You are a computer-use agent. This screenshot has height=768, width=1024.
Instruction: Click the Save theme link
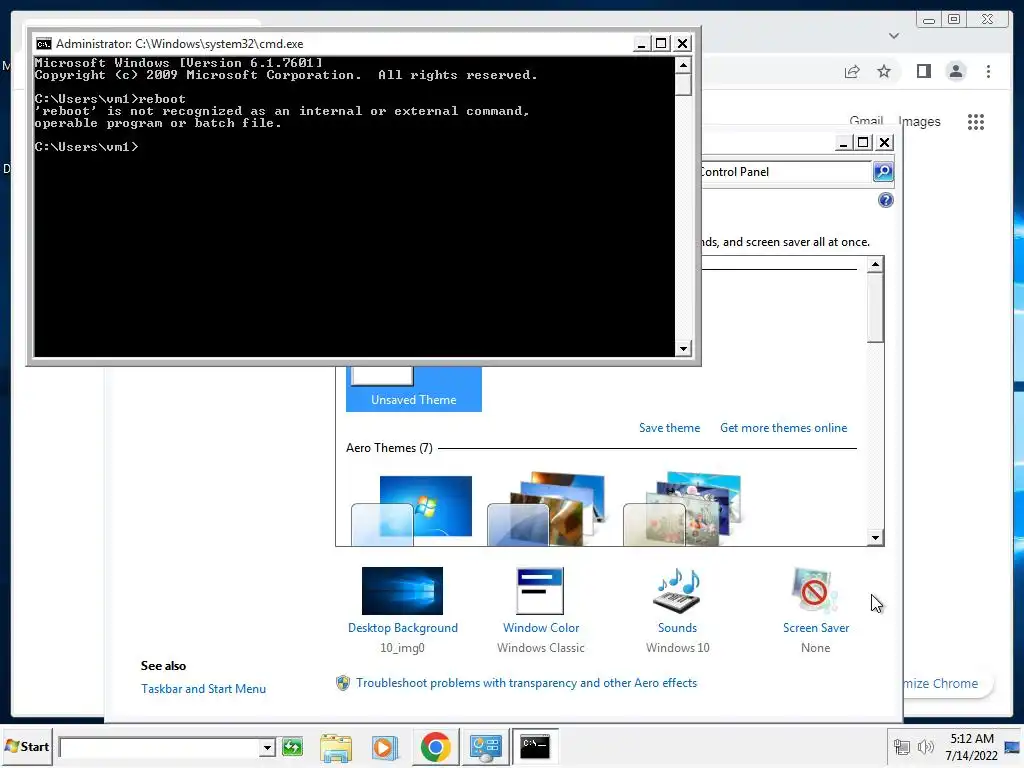click(x=669, y=428)
